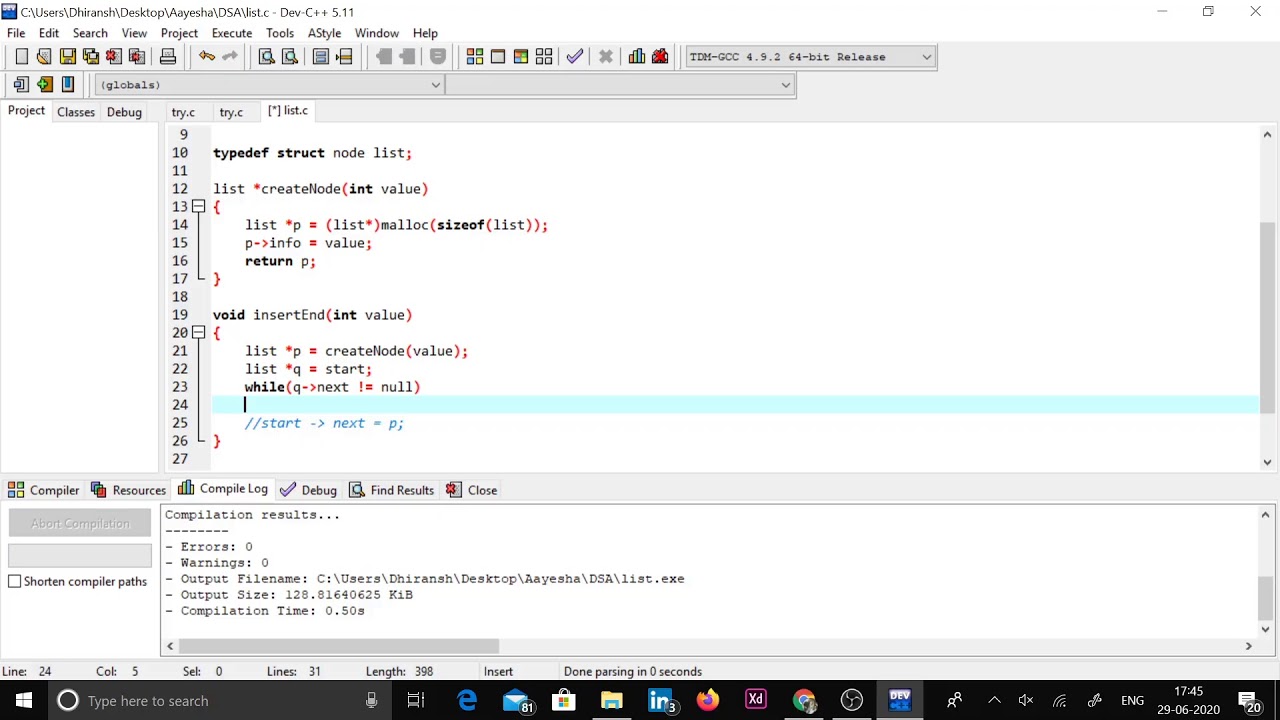
Task: Click the Stop Execution X icon
Action: (606, 57)
